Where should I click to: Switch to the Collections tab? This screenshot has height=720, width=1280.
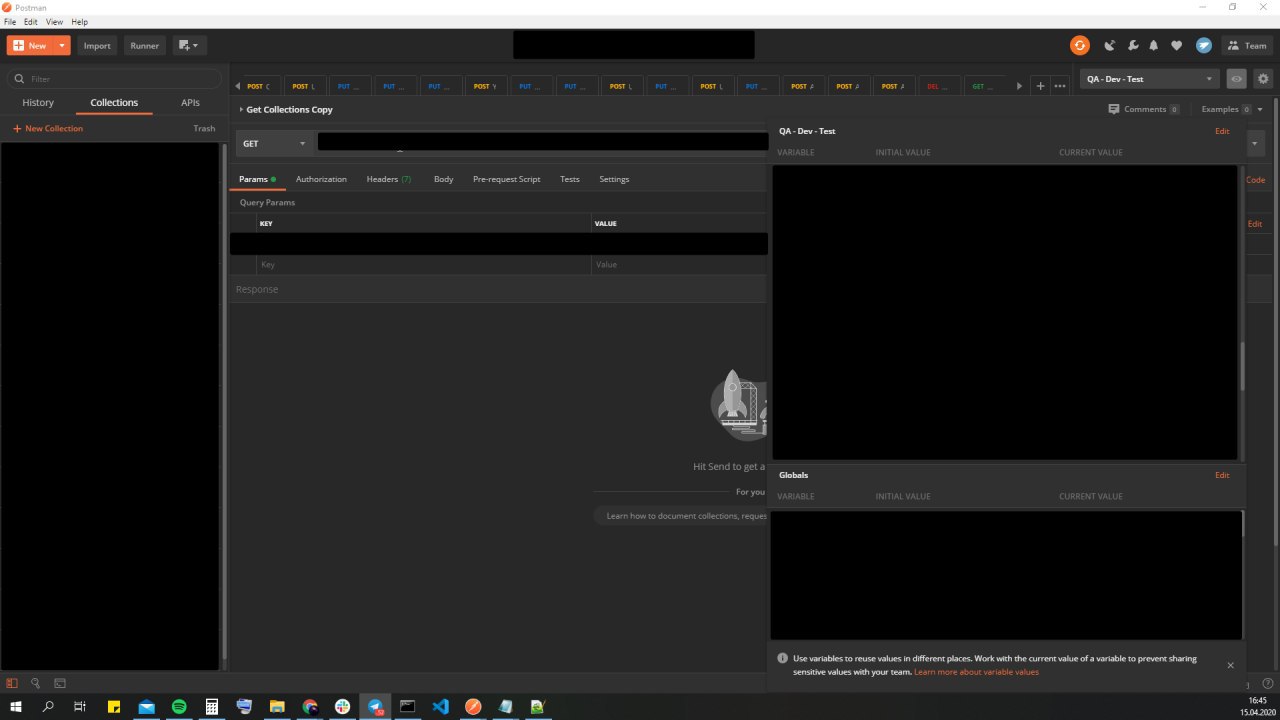click(114, 102)
